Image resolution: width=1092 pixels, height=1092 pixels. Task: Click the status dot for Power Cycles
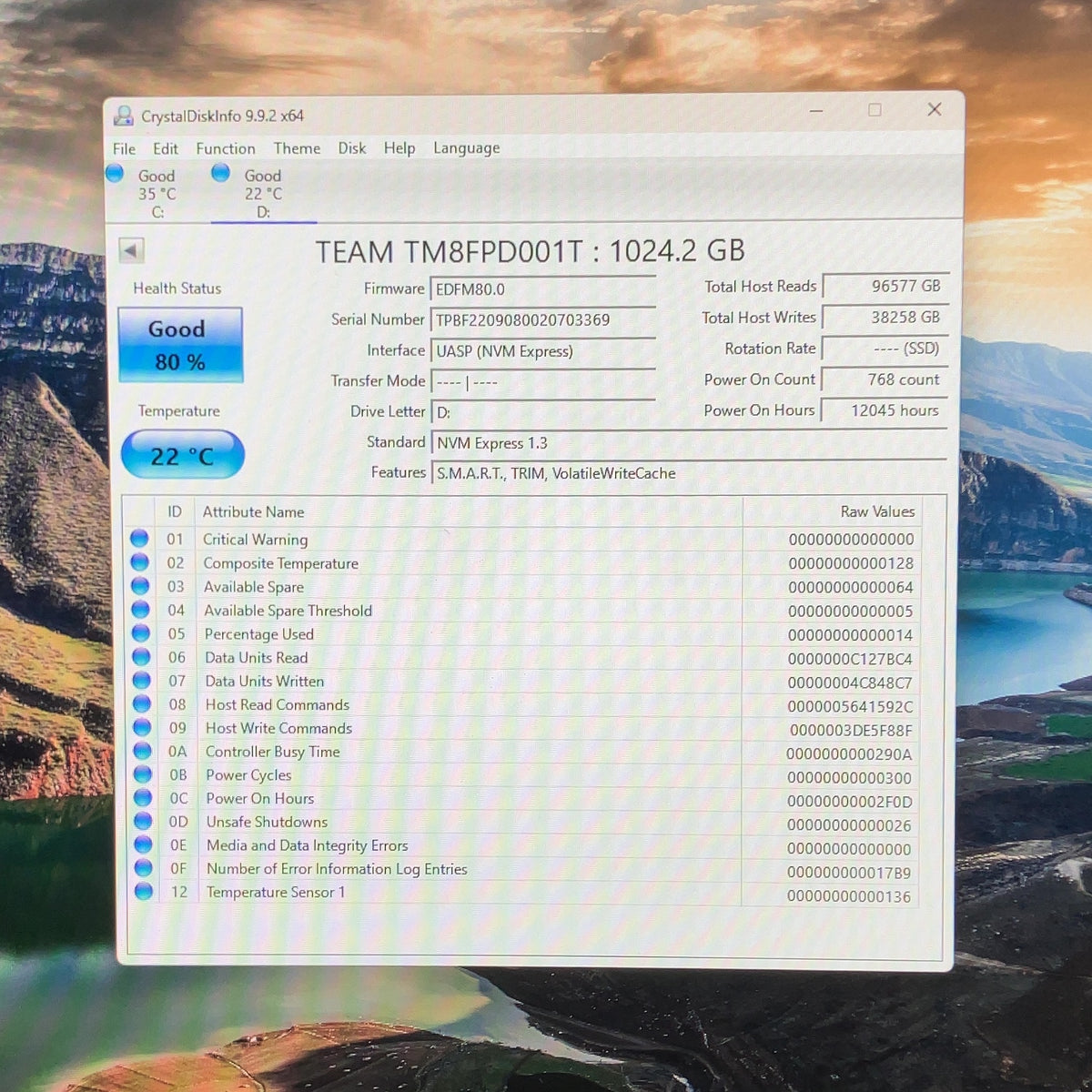point(143,774)
